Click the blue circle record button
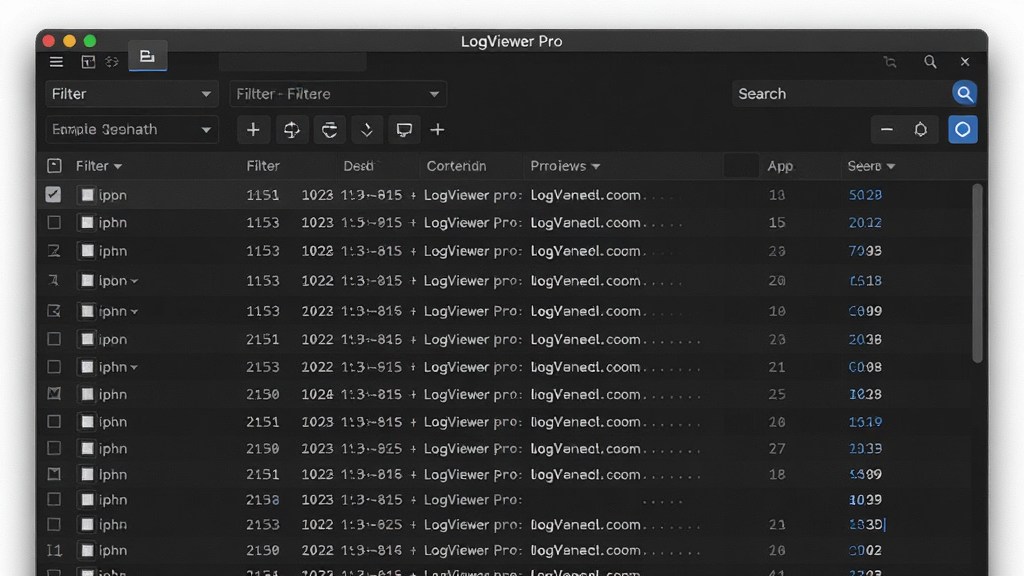Viewport: 1024px width, 576px height. click(x=963, y=129)
